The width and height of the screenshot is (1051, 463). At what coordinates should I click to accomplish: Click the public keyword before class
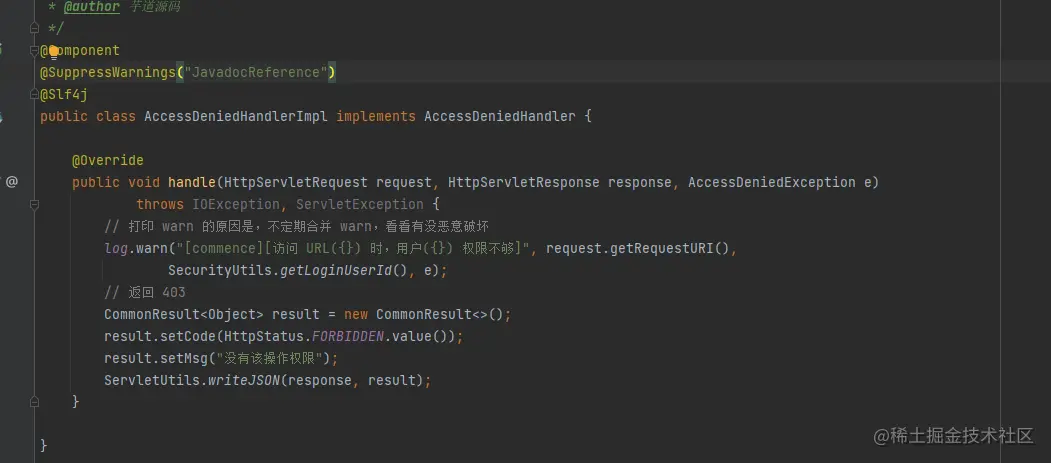click(x=64, y=117)
